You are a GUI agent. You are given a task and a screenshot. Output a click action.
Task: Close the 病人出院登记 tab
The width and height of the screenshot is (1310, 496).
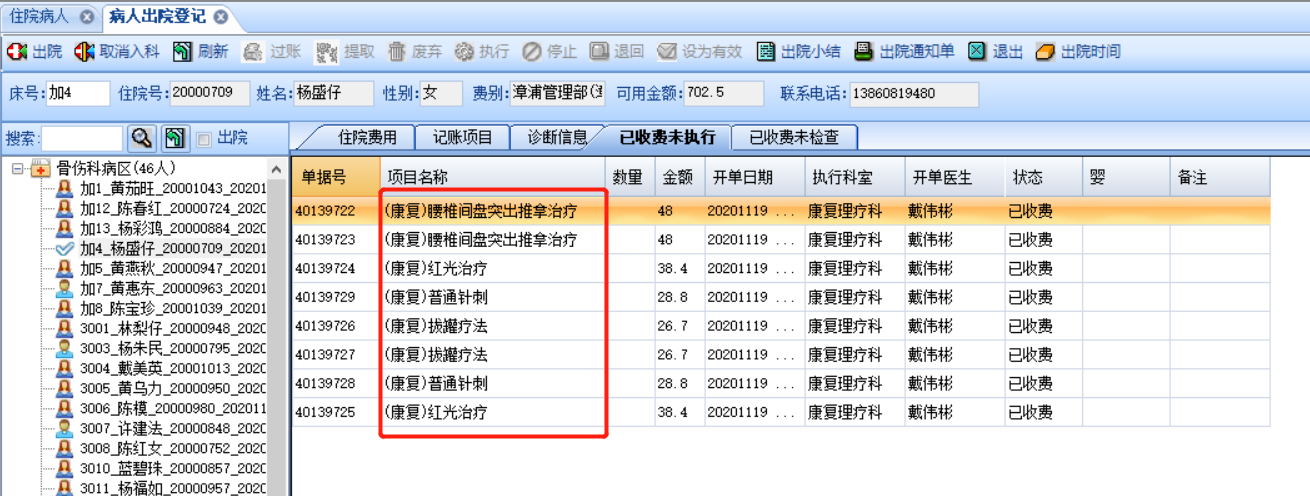pyautogui.click(x=221, y=17)
